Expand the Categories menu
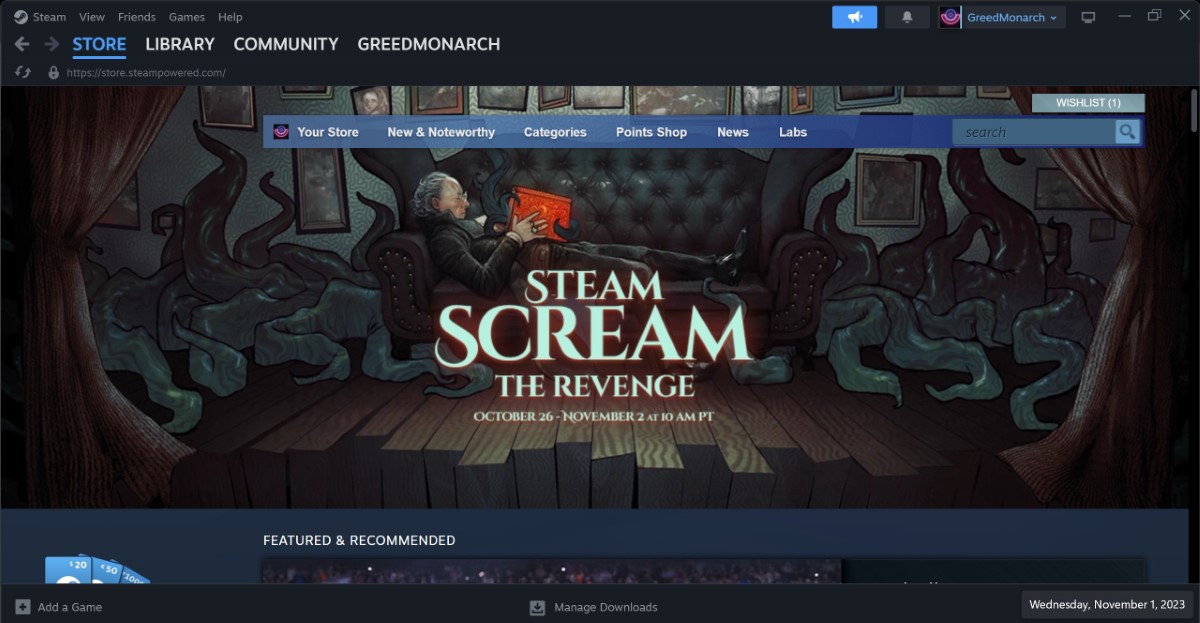The width and height of the screenshot is (1200, 623). pos(555,132)
